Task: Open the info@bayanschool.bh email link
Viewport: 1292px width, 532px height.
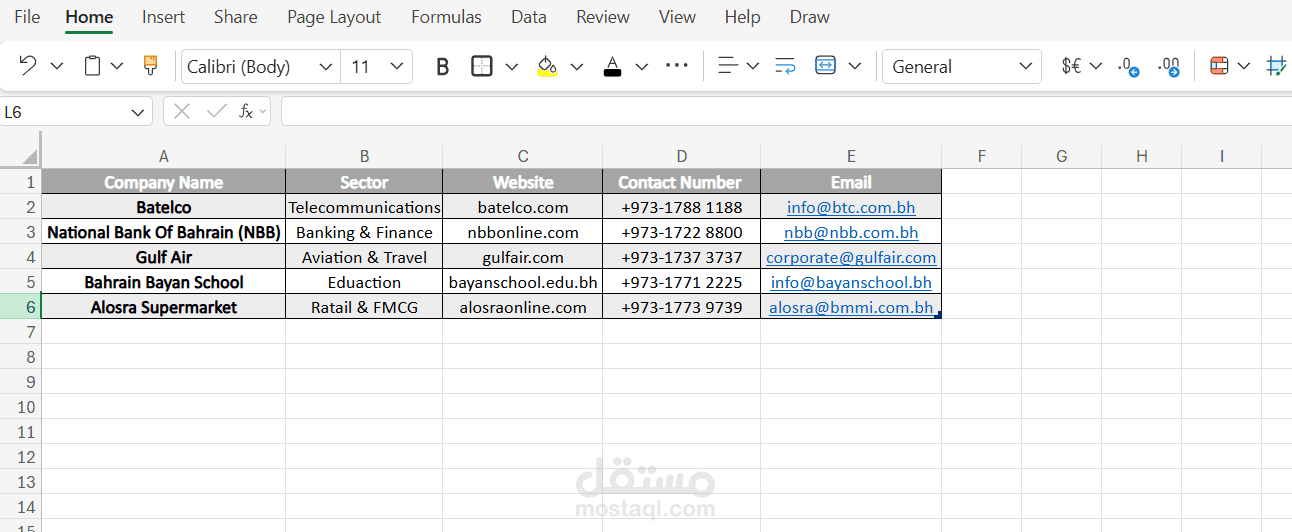Action: (851, 283)
